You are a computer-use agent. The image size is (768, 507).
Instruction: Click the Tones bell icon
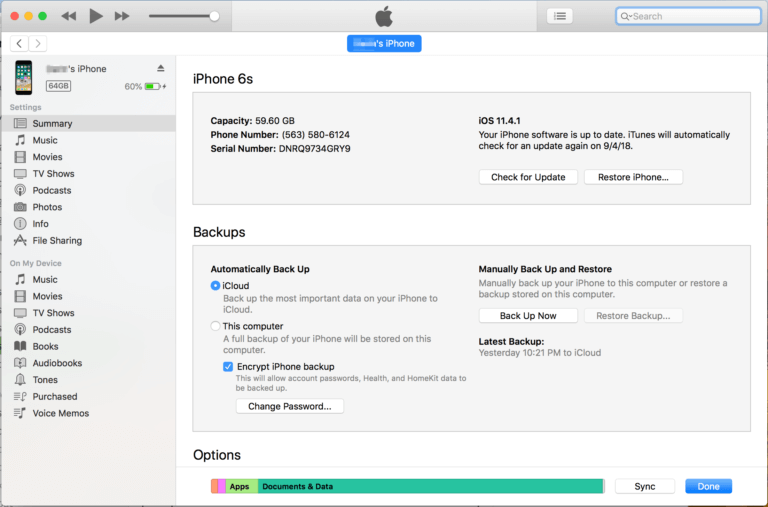tap(20, 379)
